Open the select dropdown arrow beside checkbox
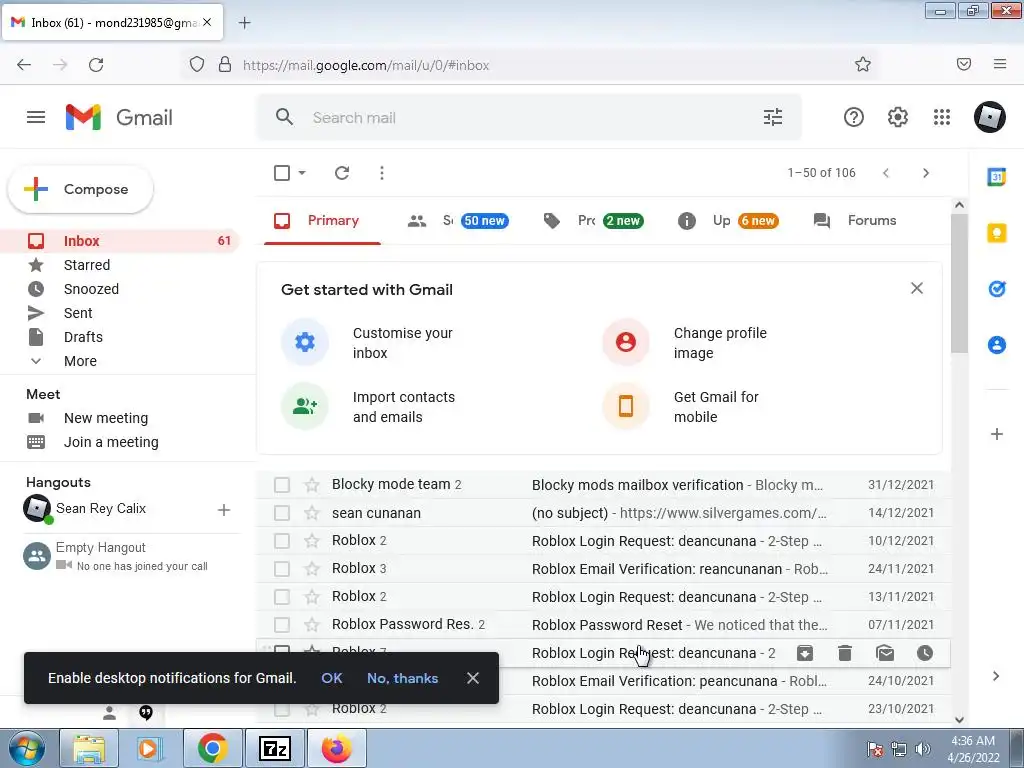The width and height of the screenshot is (1024, 768). click(x=302, y=173)
